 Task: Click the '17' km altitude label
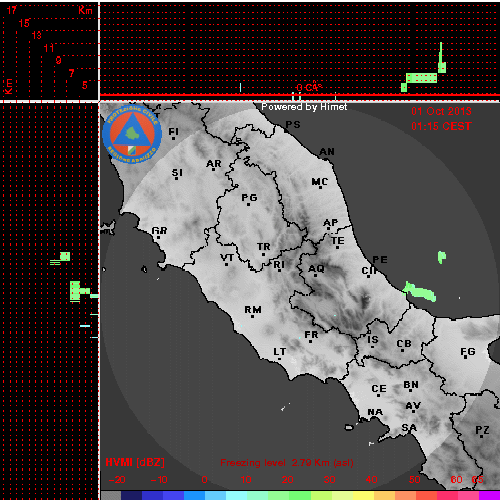[x=12, y=10]
